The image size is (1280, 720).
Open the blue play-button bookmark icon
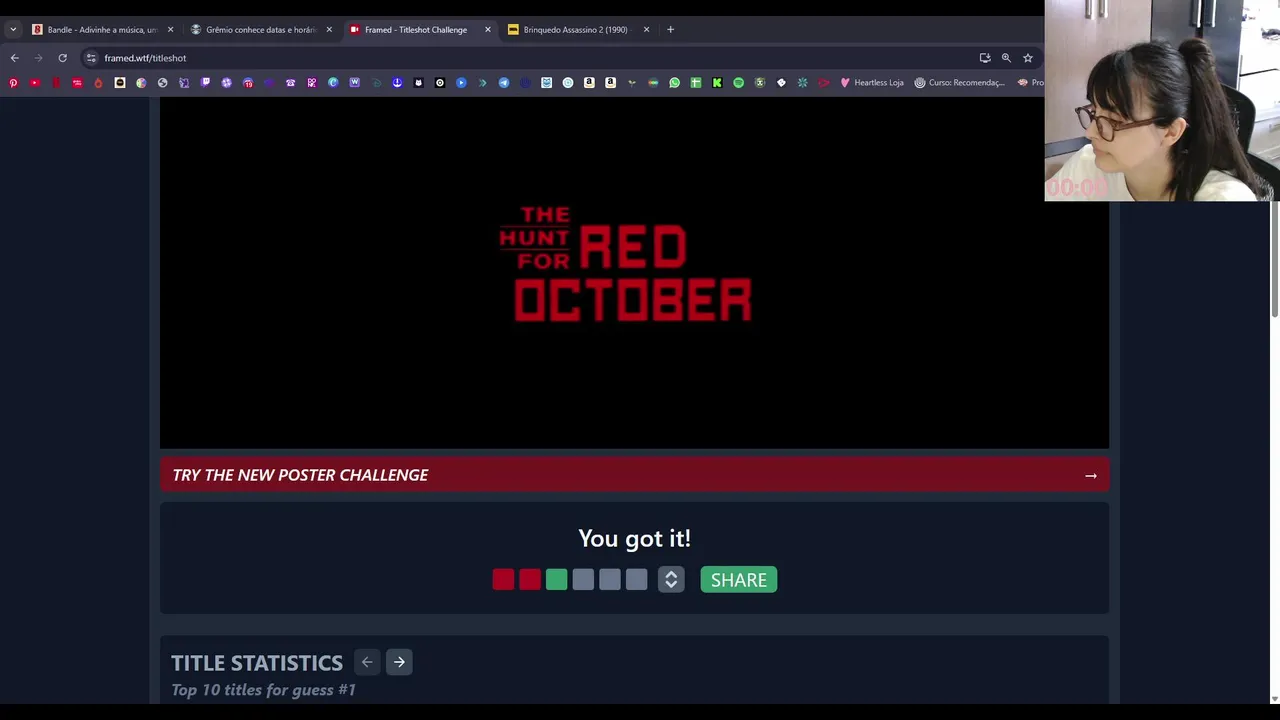tap(461, 82)
